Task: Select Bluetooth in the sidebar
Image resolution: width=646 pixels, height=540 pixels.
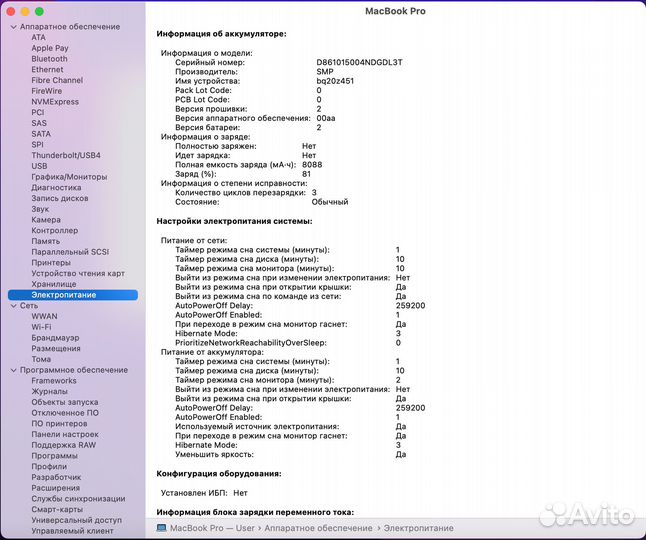Action: click(x=49, y=59)
